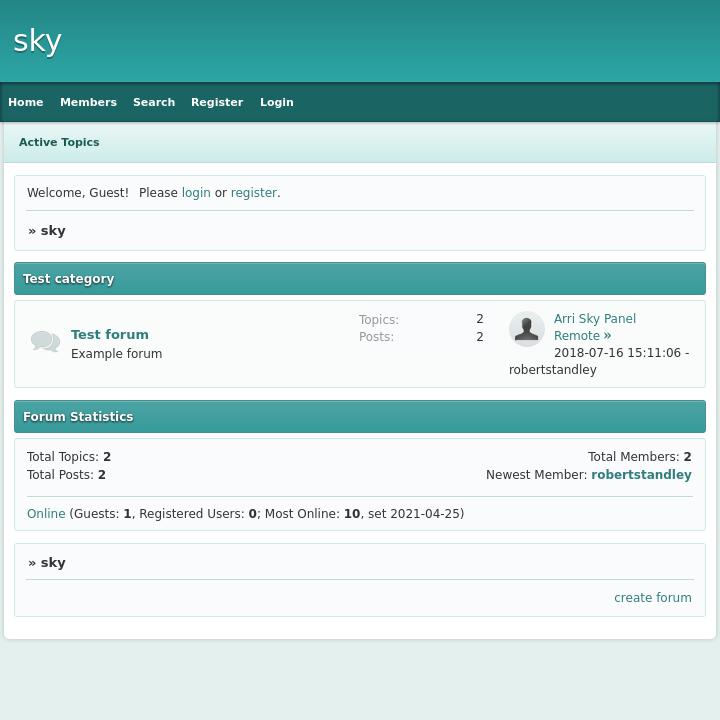Image resolution: width=720 pixels, height=720 pixels.
Task: Click the create forum link
Action: point(652,598)
